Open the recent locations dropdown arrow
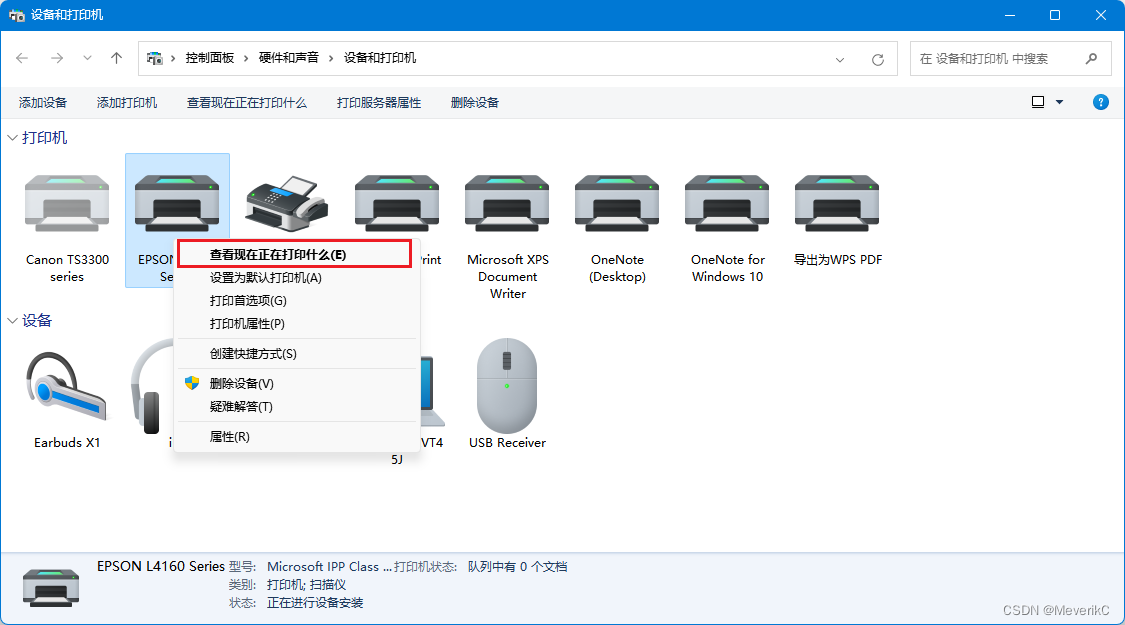The height and width of the screenshot is (625, 1125). 88,58
